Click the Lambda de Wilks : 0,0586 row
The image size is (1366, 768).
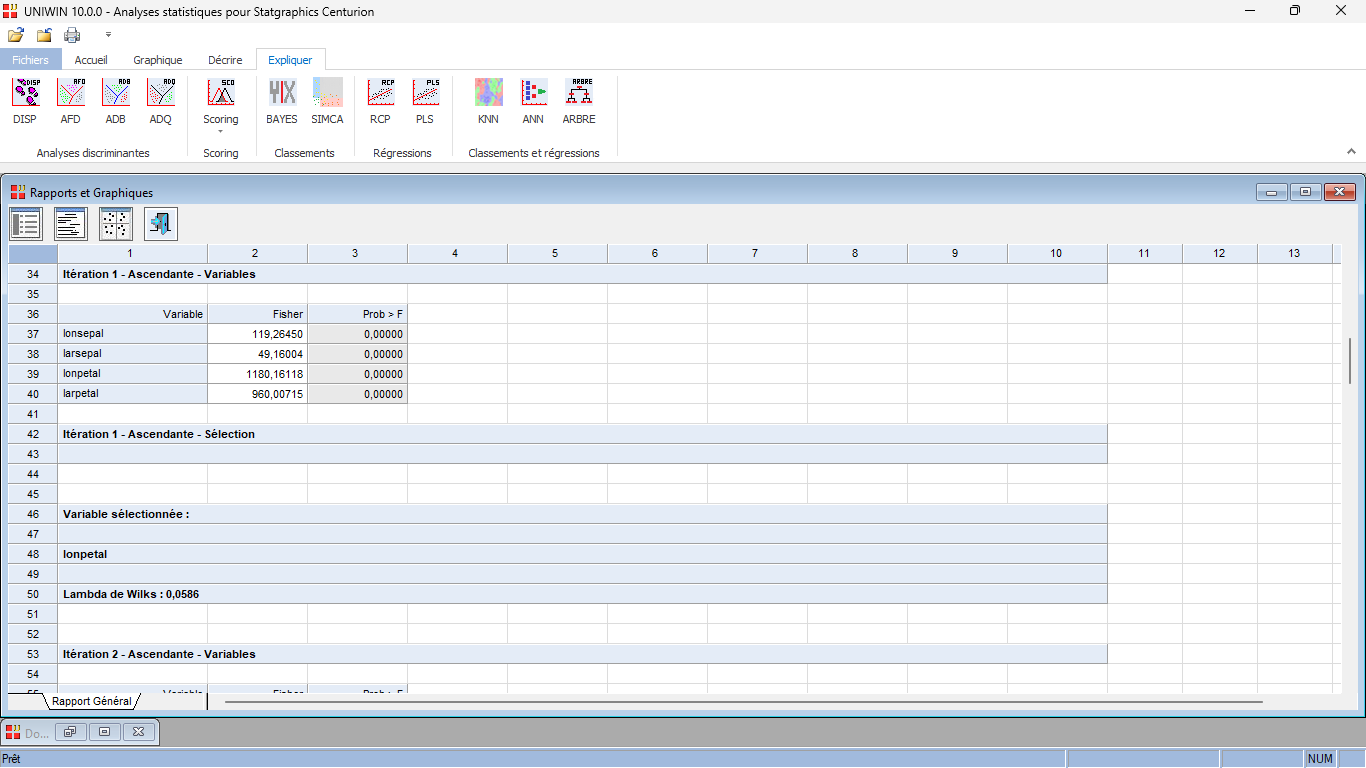tap(583, 594)
